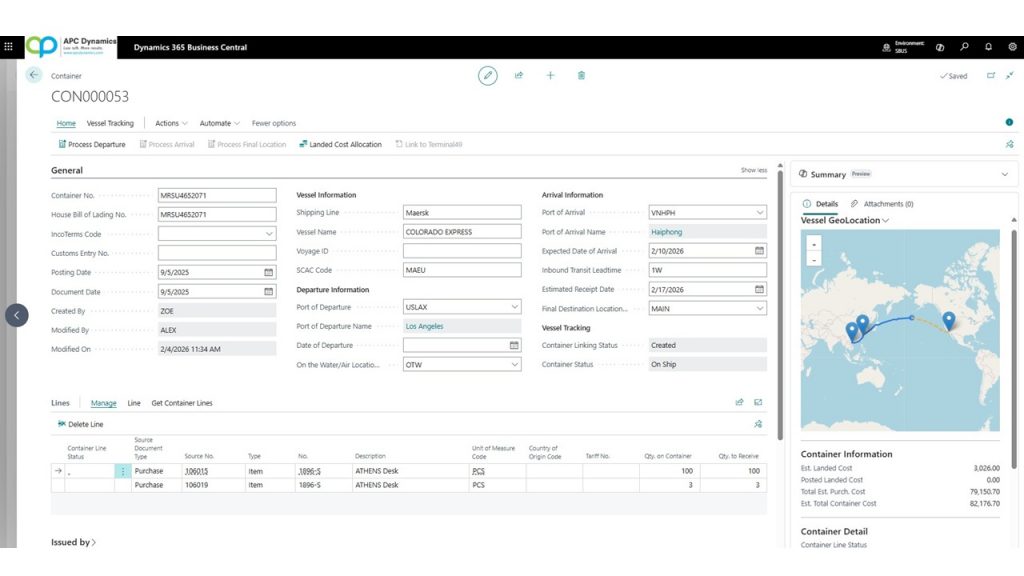The image size is (1024, 576).
Task: Delete the record with the trash icon
Action: click(581, 76)
